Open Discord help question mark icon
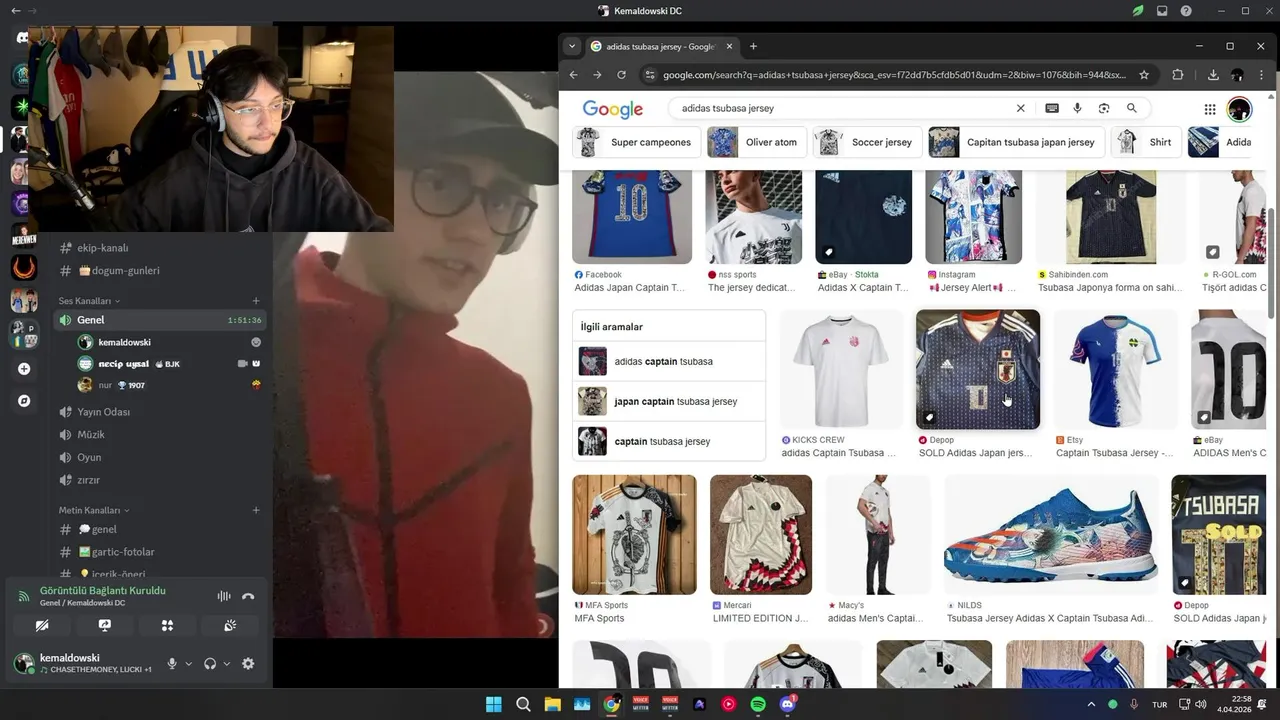 (1186, 11)
